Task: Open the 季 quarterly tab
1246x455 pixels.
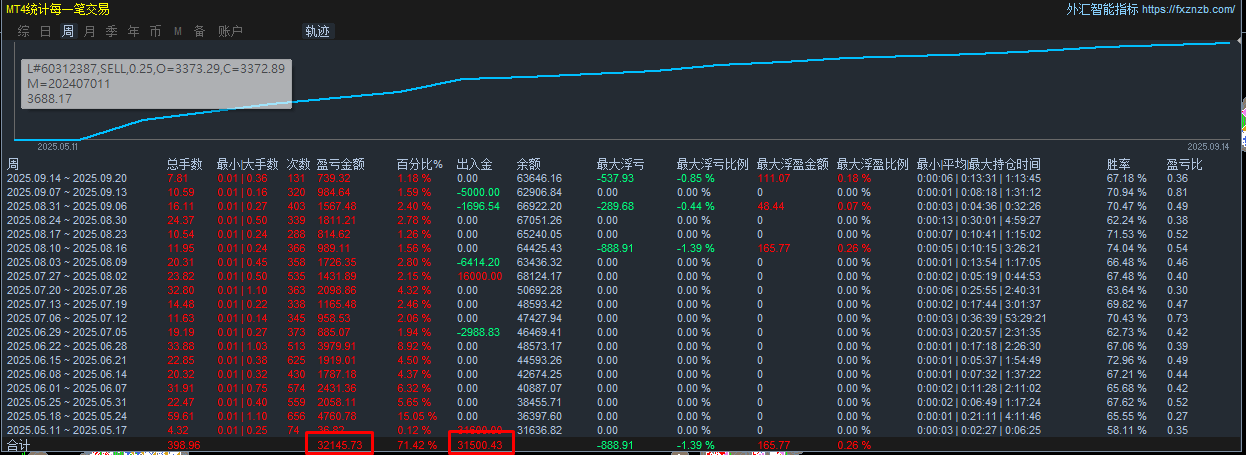Action: [111, 31]
